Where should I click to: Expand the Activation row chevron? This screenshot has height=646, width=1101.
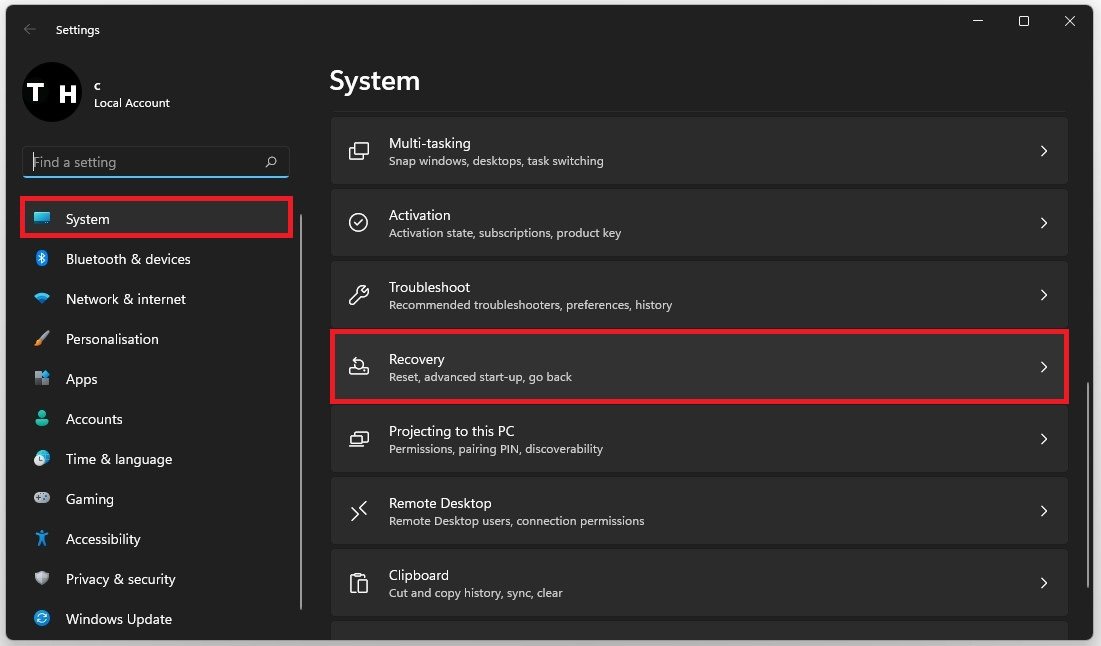point(1043,223)
